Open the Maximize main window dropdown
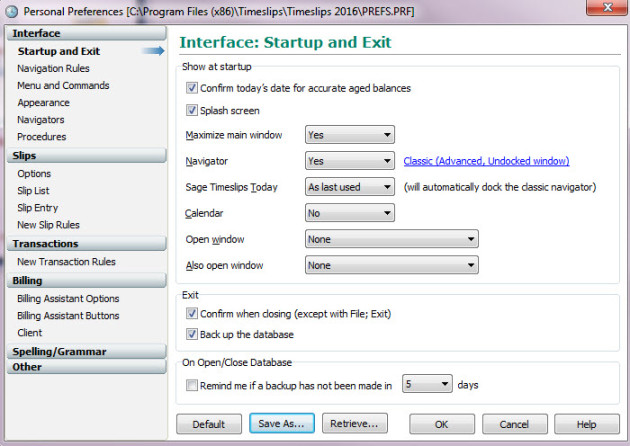The width and height of the screenshot is (630, 446). pyautogui.click(x=350, y=135)
